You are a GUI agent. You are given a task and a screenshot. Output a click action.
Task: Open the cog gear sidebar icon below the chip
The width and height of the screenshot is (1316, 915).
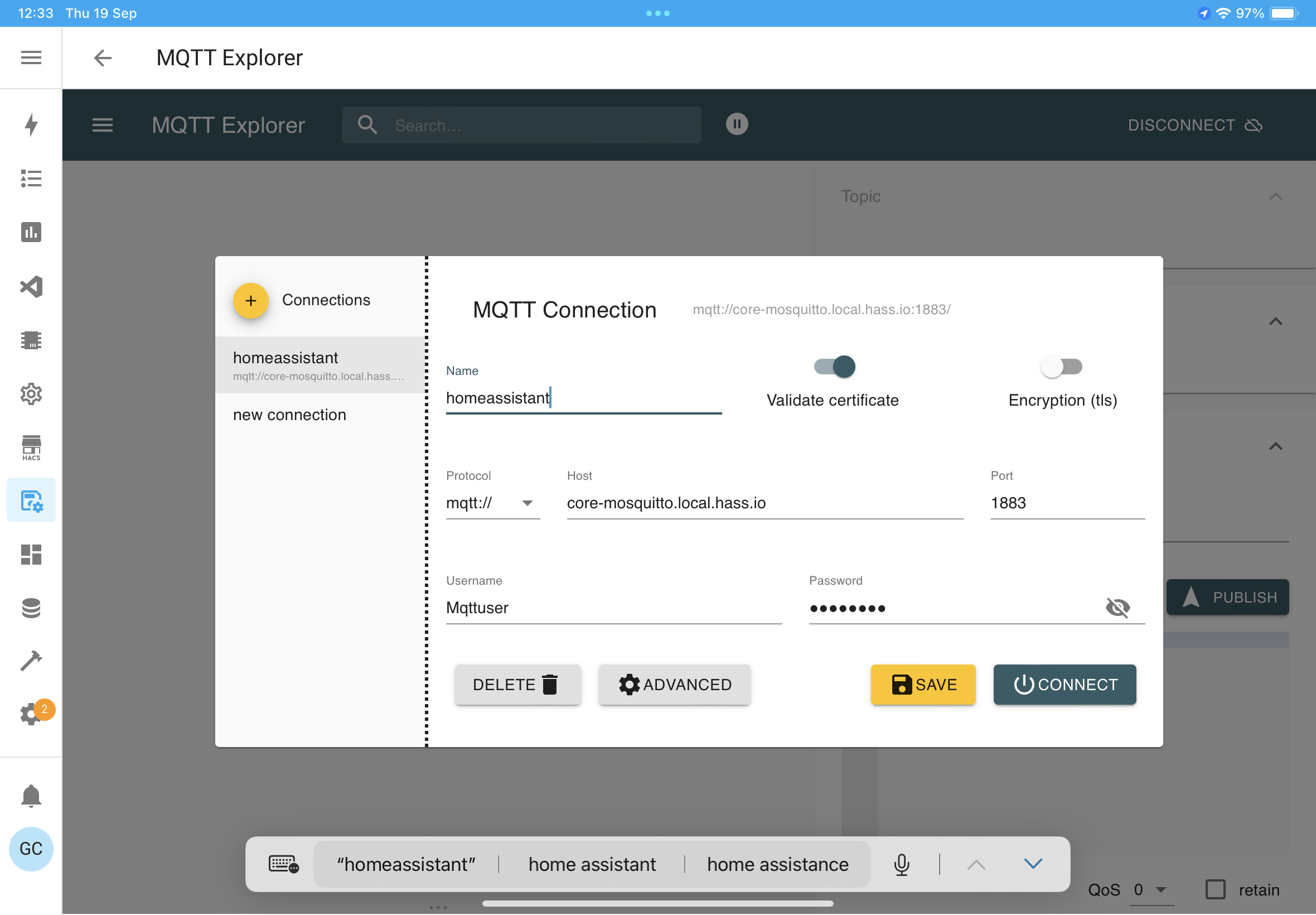(x=31, y=394)
